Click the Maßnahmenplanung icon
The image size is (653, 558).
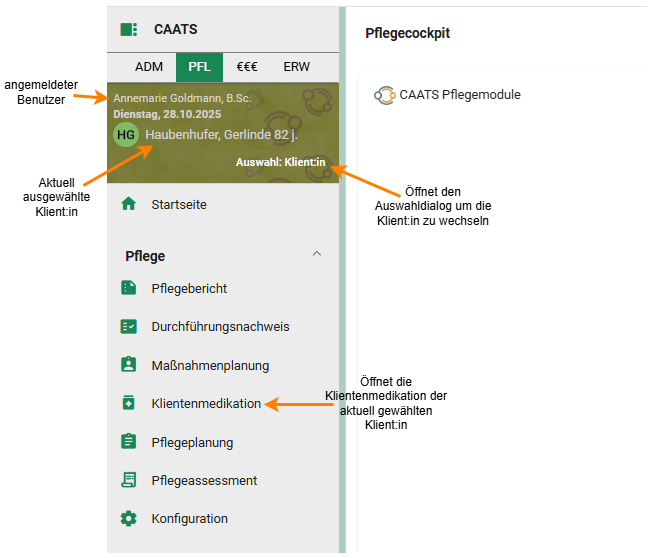pyautogui.click(x=128, y=365)
